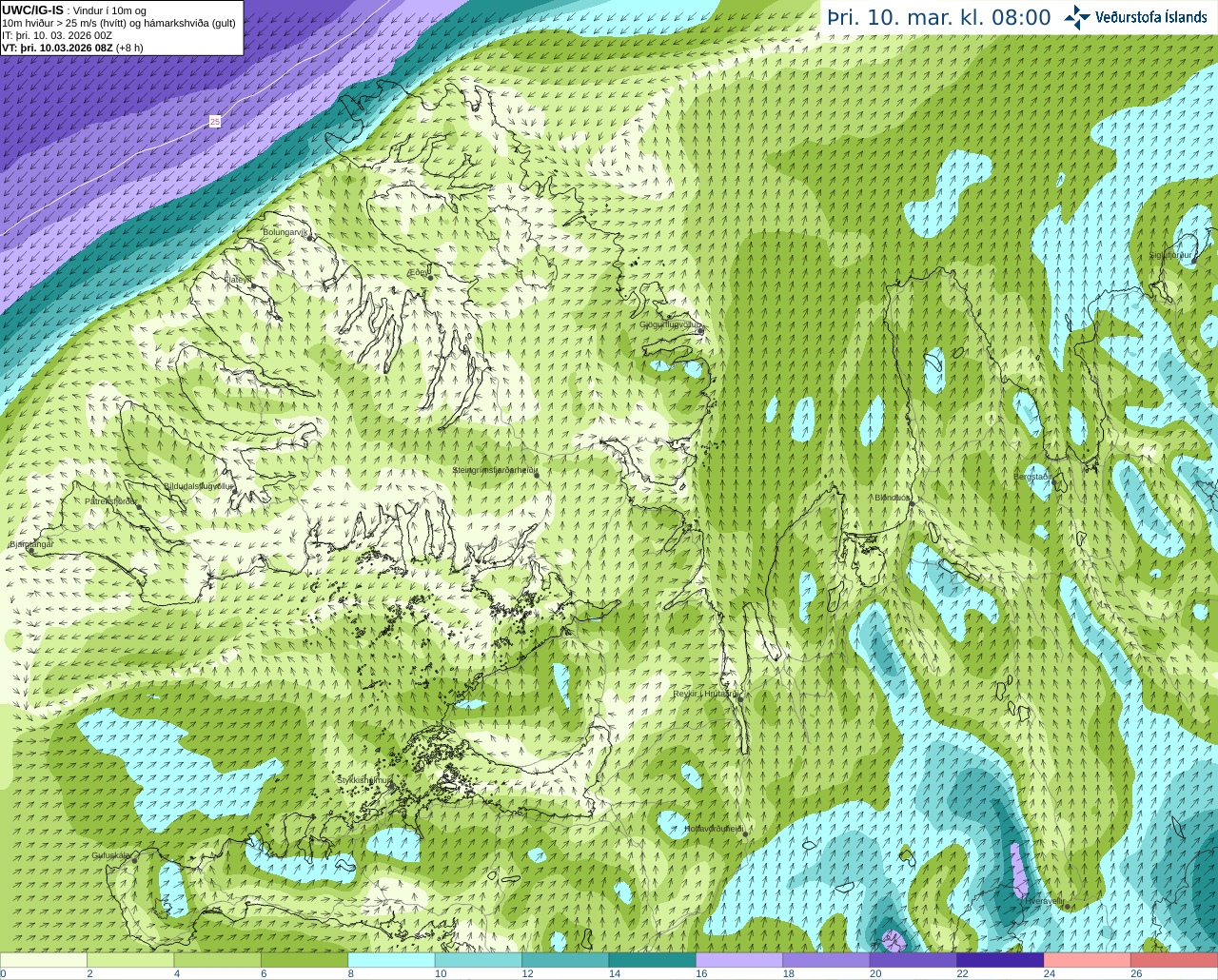1218x980 pixels.
Task: Click the Gjögurflugvöllur station label
Action: (671, 324)
